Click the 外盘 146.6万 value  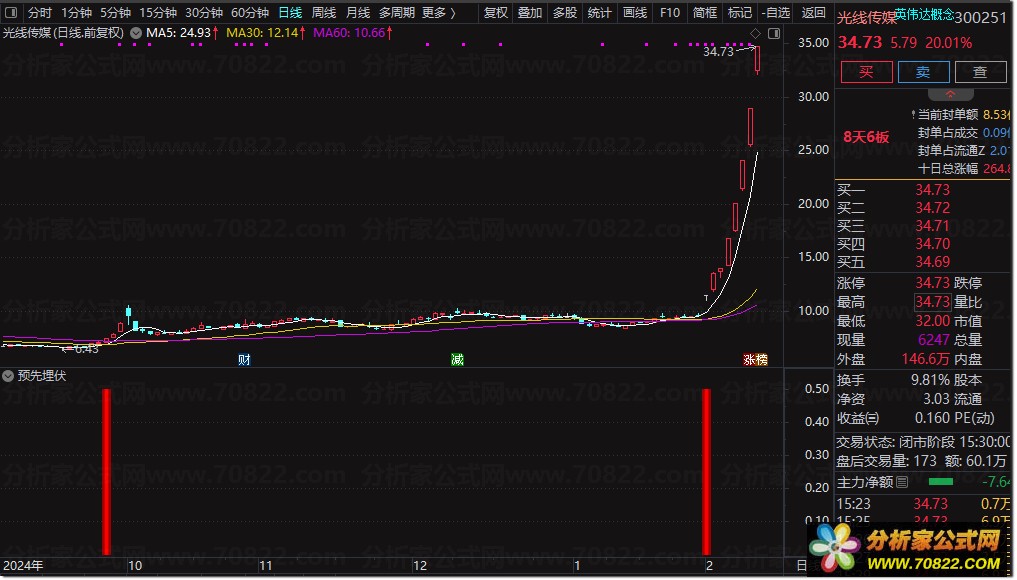coord(926,359)
